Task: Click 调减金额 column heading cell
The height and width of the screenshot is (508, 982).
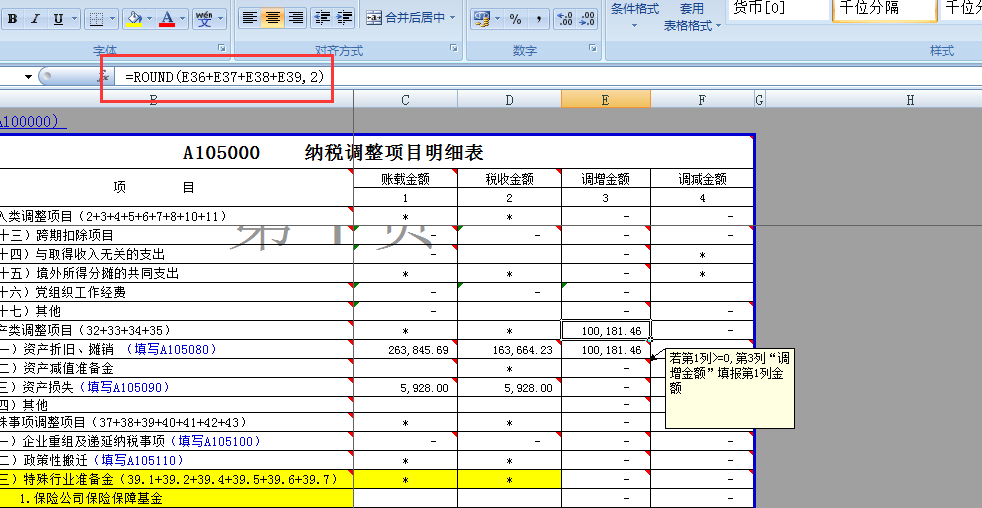Action: [x=702, y=179]
